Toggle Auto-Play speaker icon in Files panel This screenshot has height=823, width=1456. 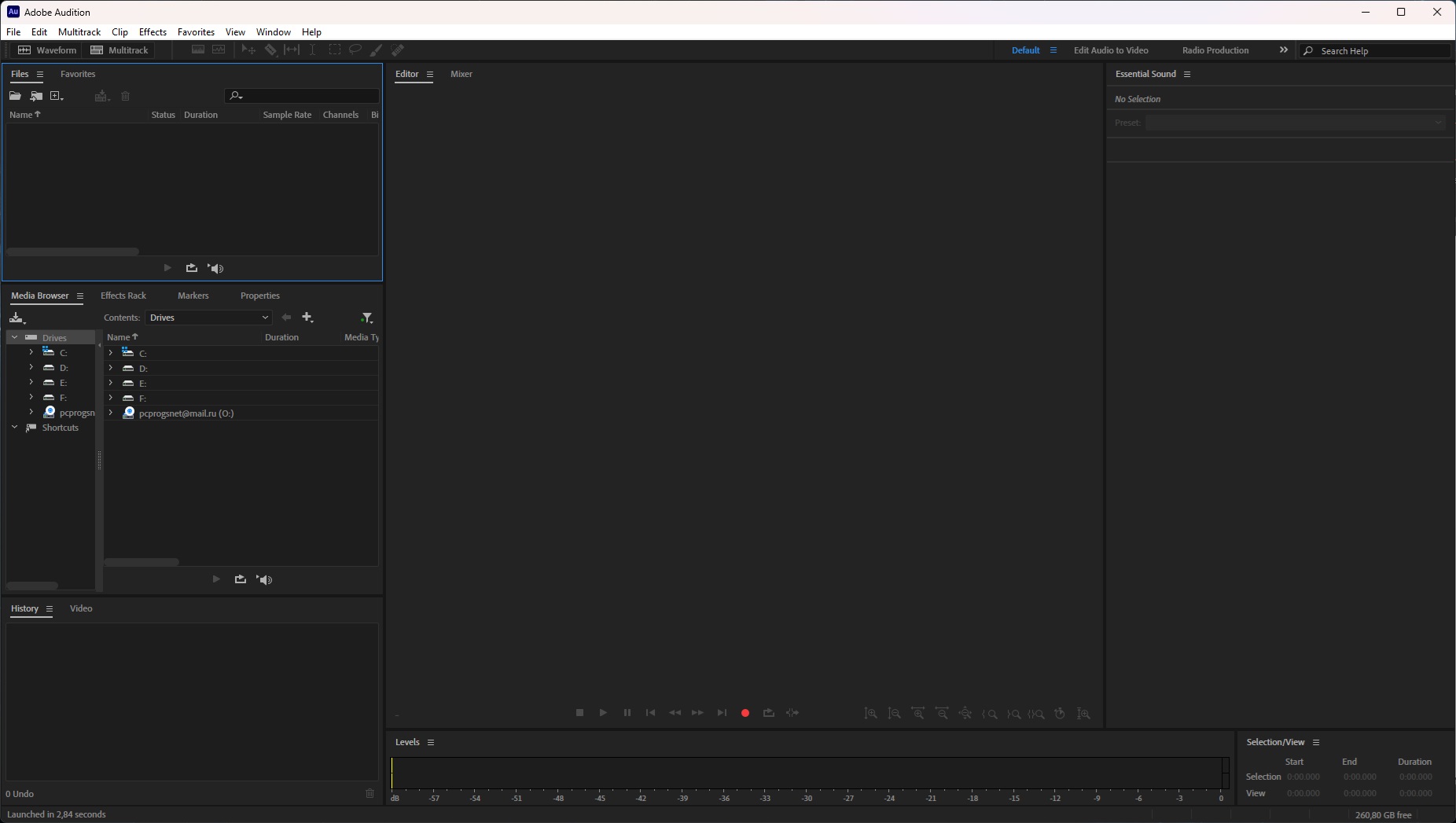click(x=216, y=269)
